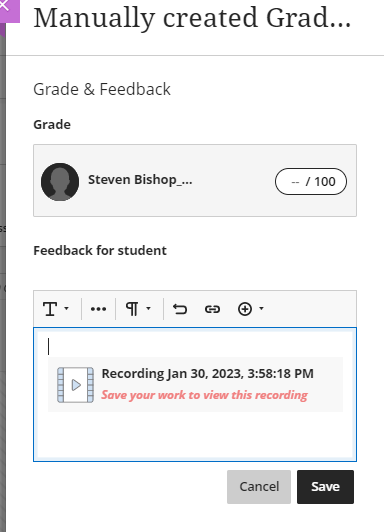Select the 'Save your work to view' message
Viewport: 384px width, 532px height.
coord(205,395)
